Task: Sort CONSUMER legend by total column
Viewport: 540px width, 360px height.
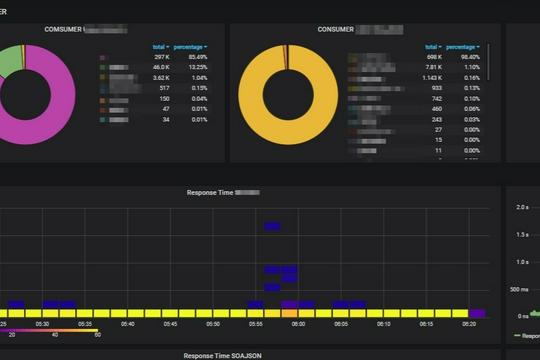Action: coord(433,47)
